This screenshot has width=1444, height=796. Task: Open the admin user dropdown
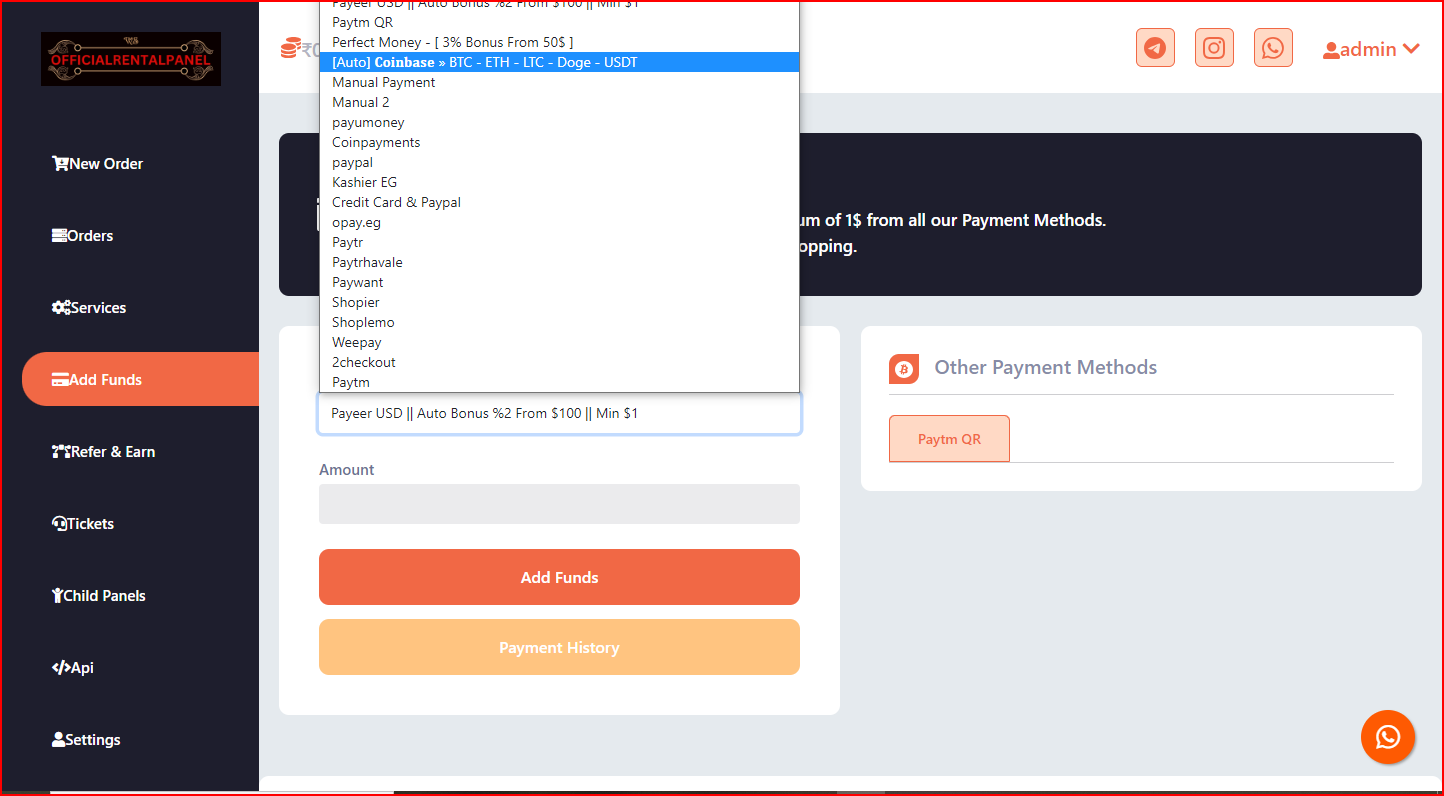tap(1370, 49)
